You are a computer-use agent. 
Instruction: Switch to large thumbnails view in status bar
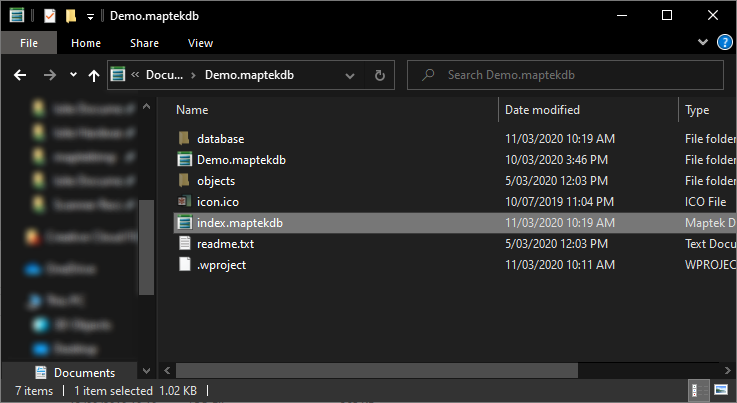tap(722, 389)
